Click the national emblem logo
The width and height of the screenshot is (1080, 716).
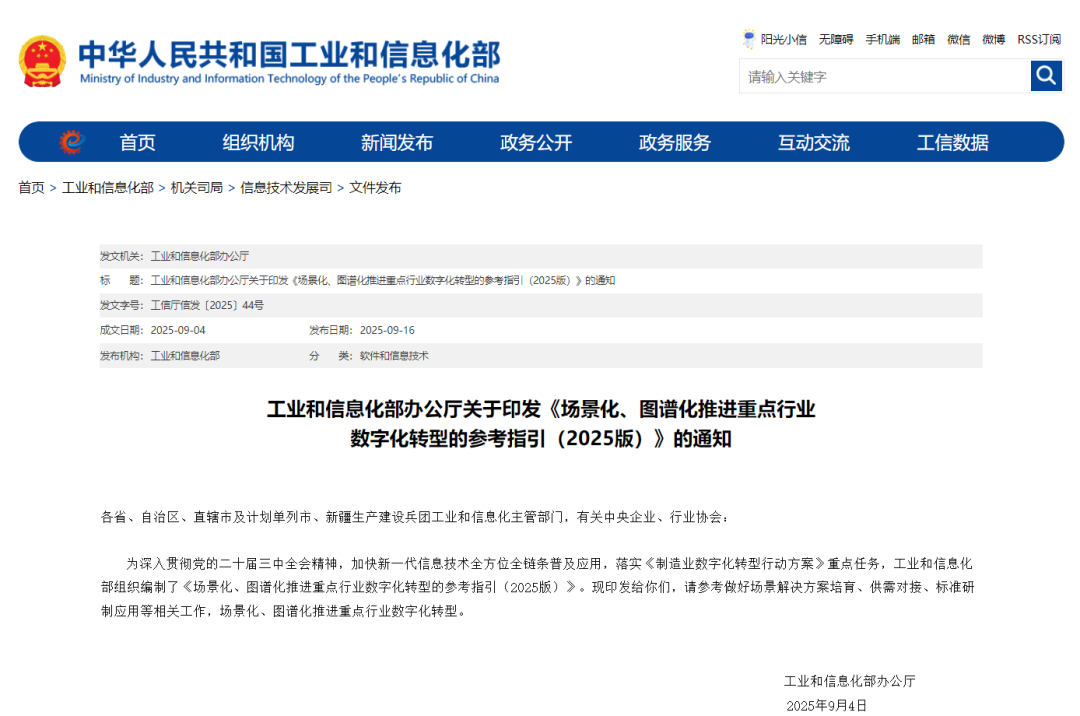(43, 61)
